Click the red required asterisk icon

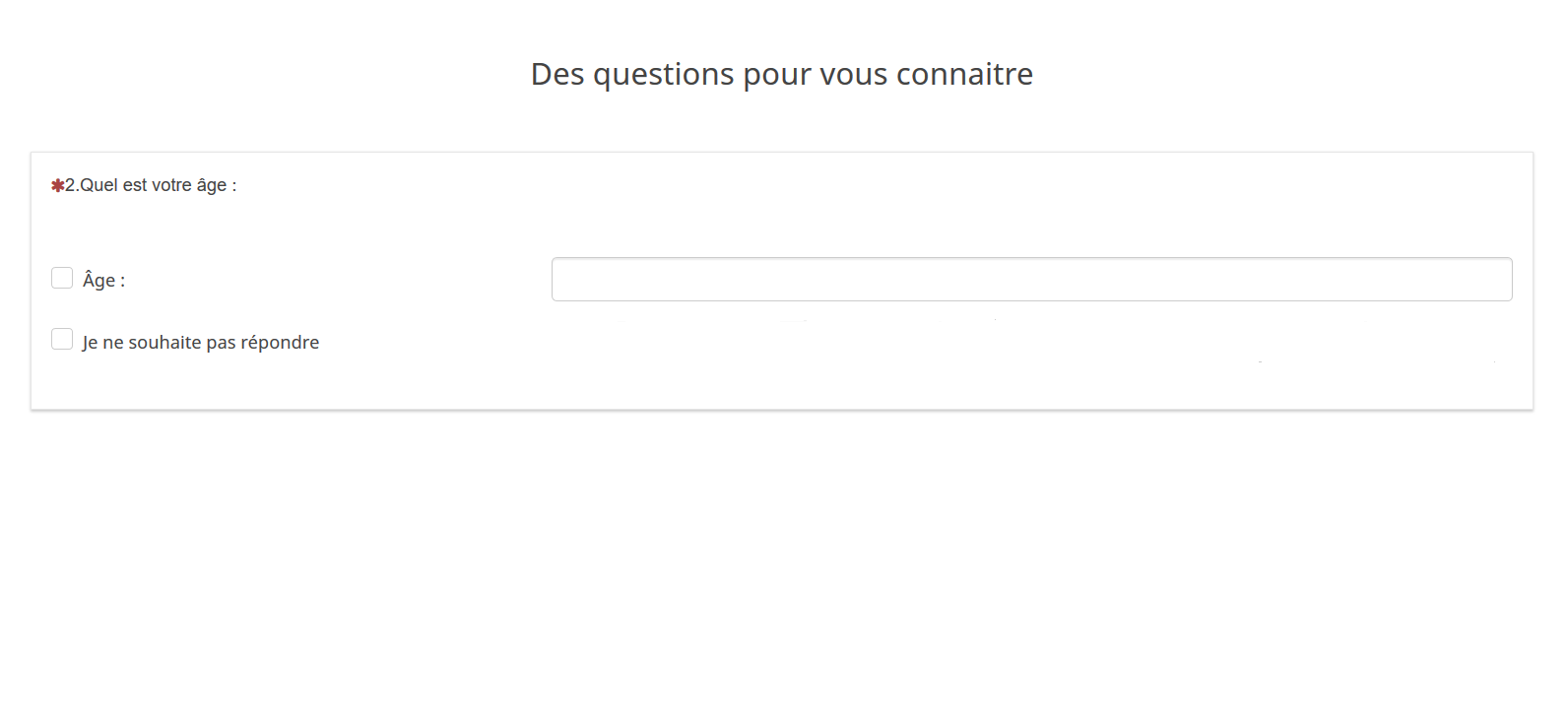pyautogui.click(x=57, y=185)
